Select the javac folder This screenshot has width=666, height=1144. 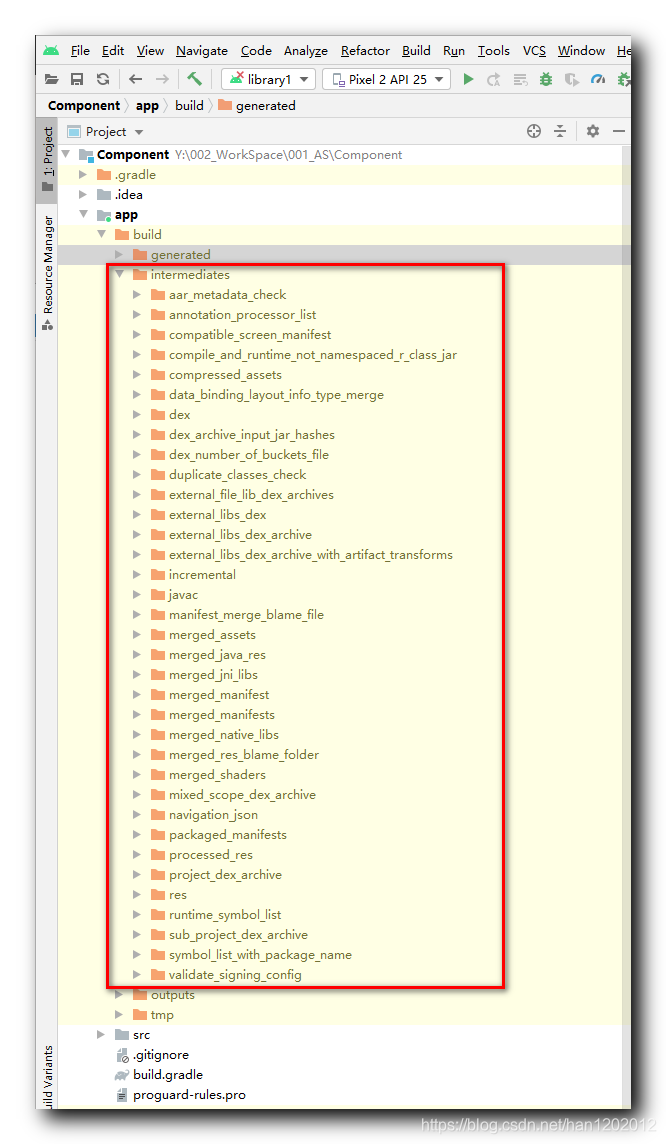pyautogui.click(x=183, y=595)
